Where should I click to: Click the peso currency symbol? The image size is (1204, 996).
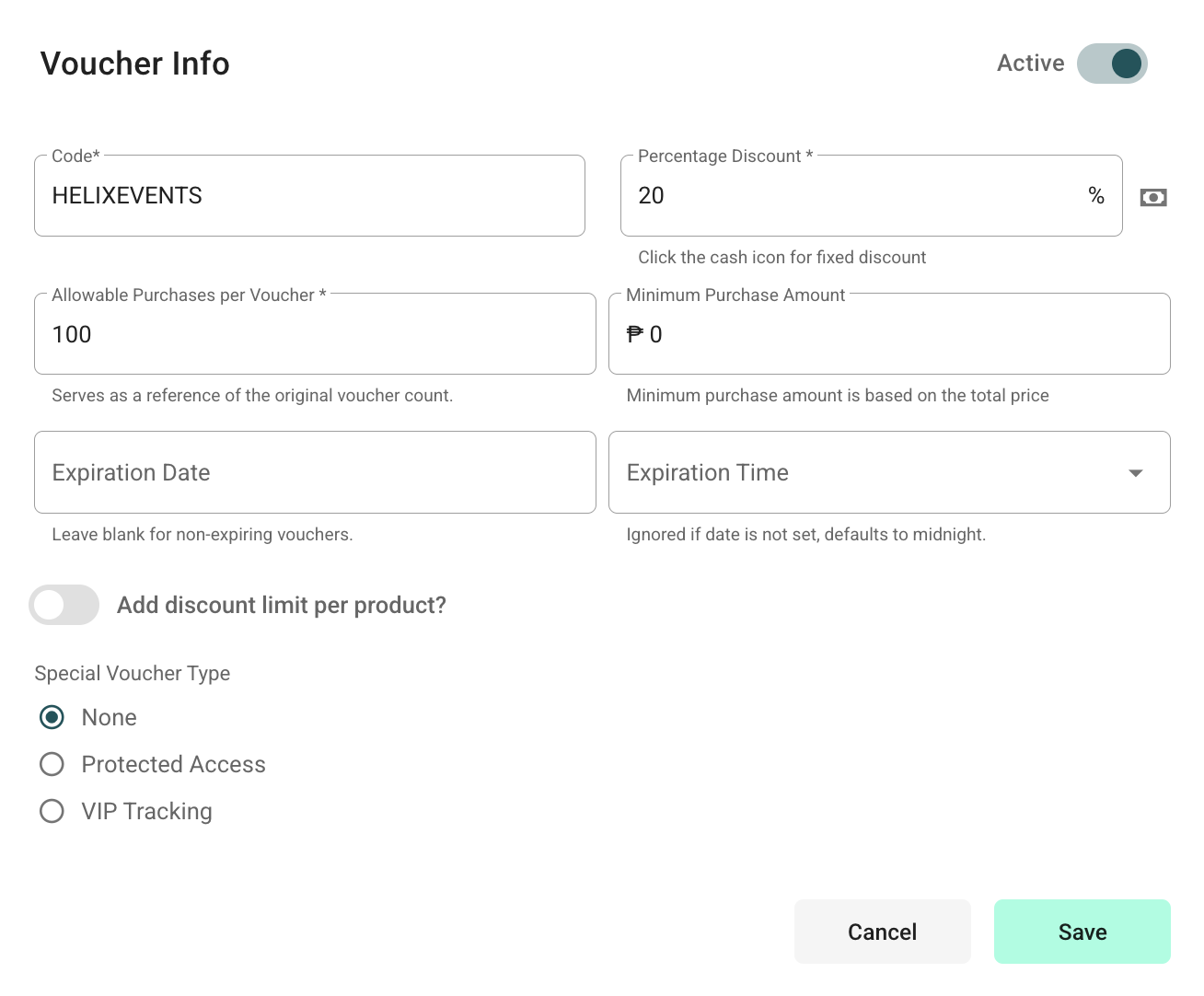coord(636,333)
